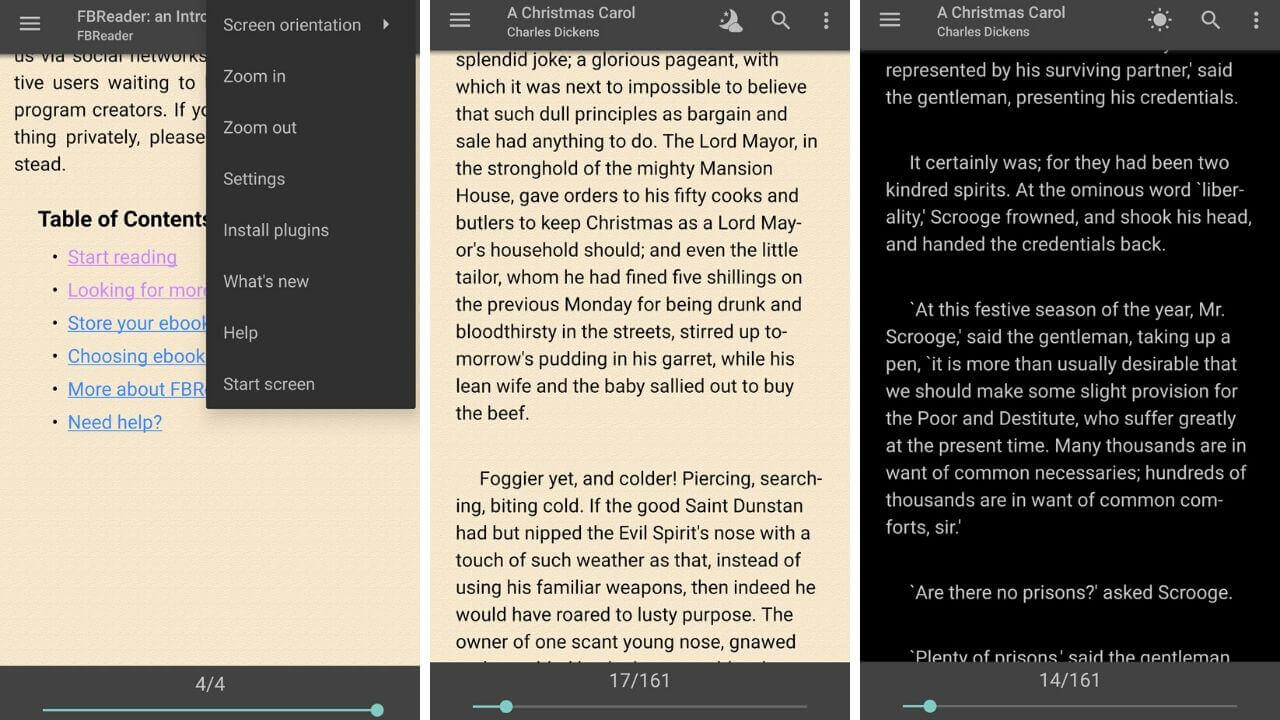
Task: Select Screen orientation menu entry
Action: pyautogui.click(x=311, y=25)
